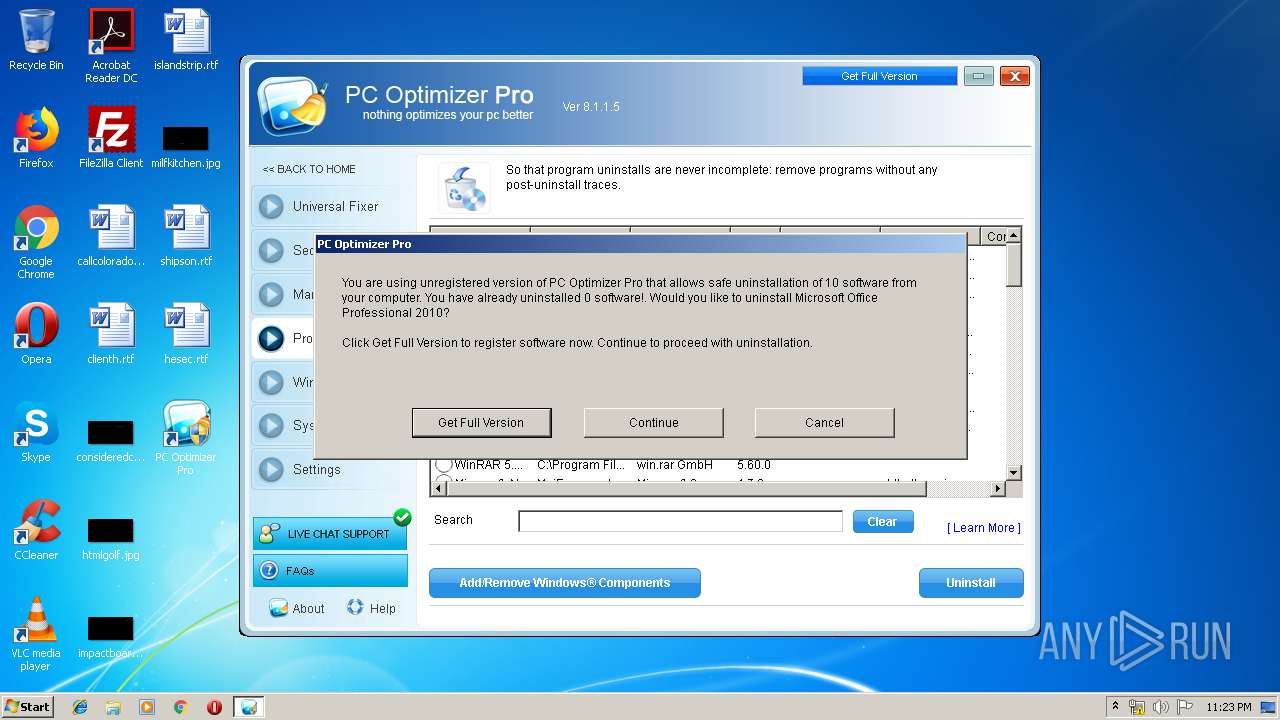This screenshot has height=720, width=1280.
Task: Click Chrome icon in taskbar
Action: tap(181, 707)
